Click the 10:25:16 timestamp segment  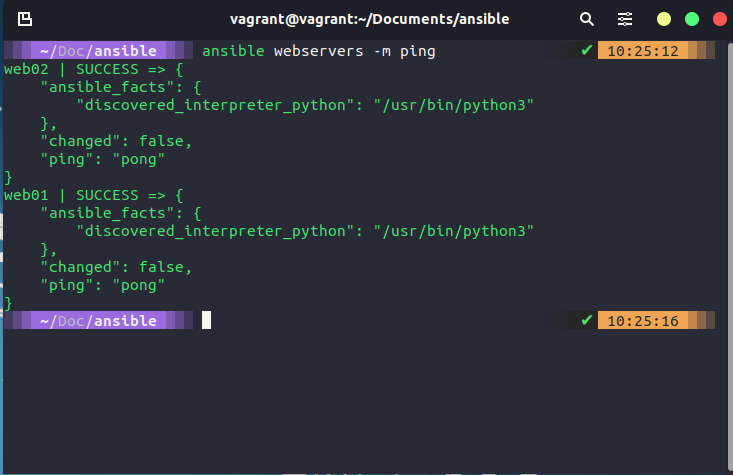point(643,321)
